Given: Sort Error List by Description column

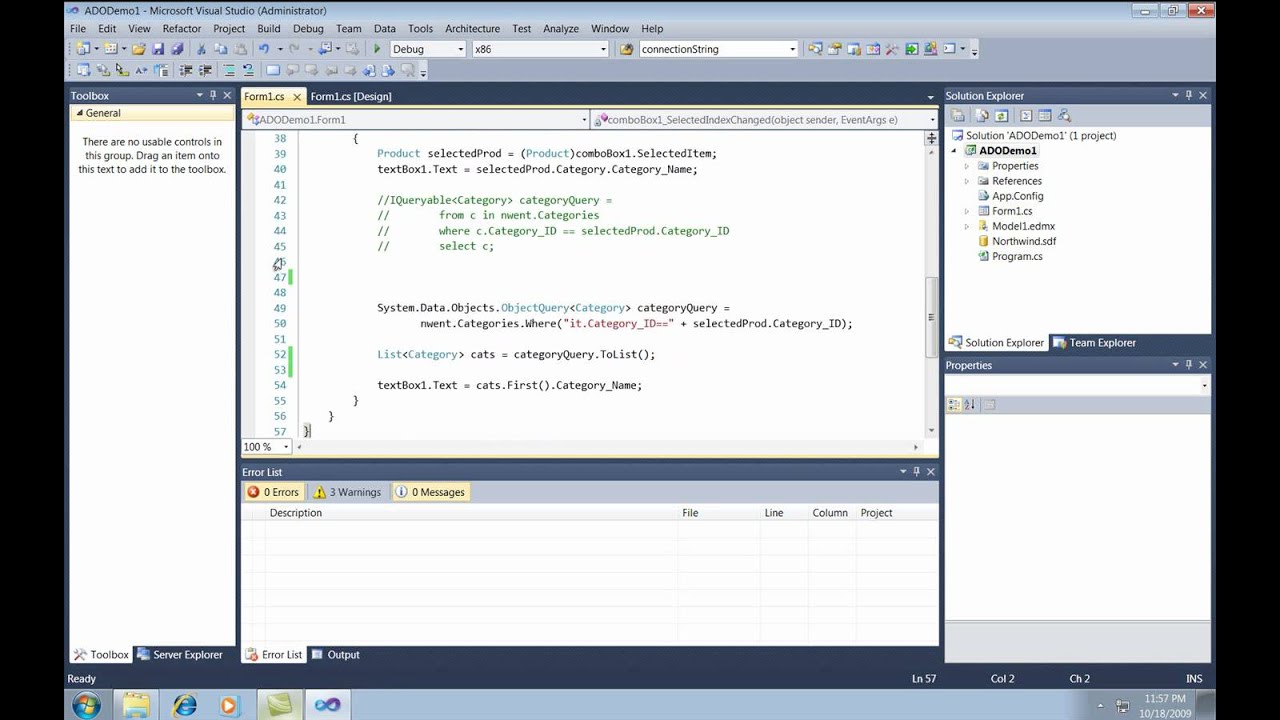Looking at the screenshot, I should [472, 513].
